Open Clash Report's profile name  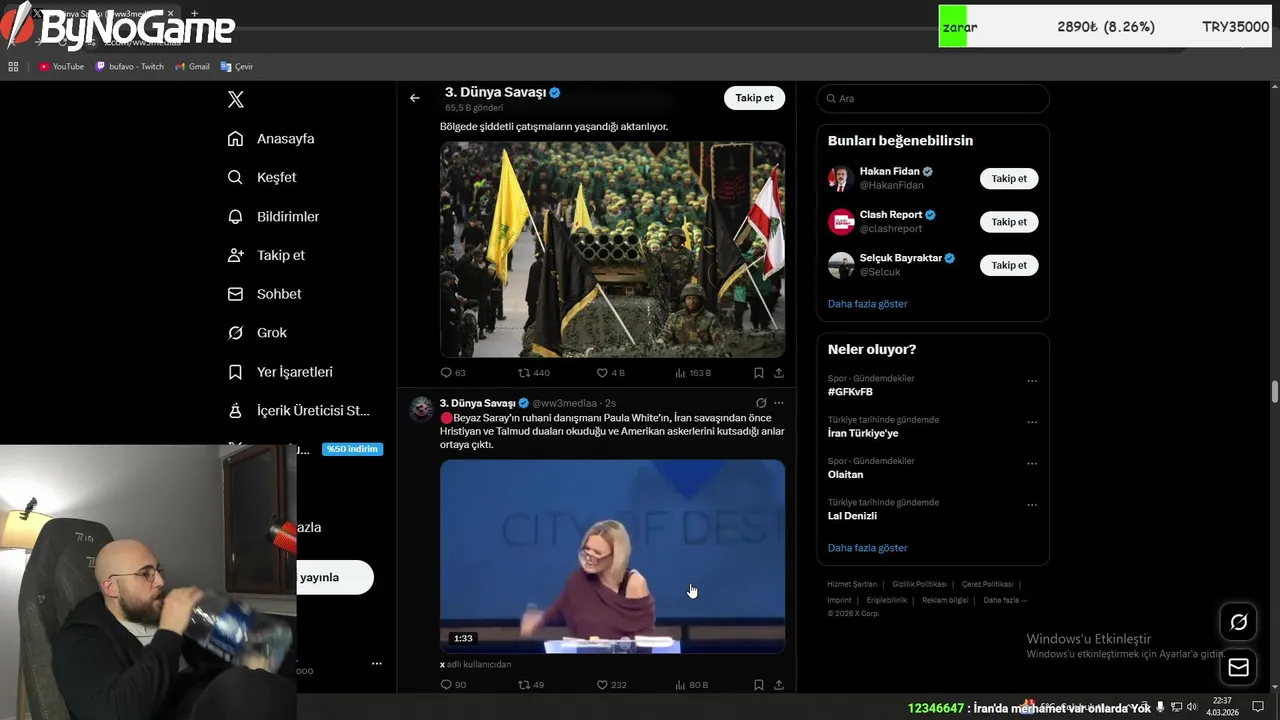point(891,214)
